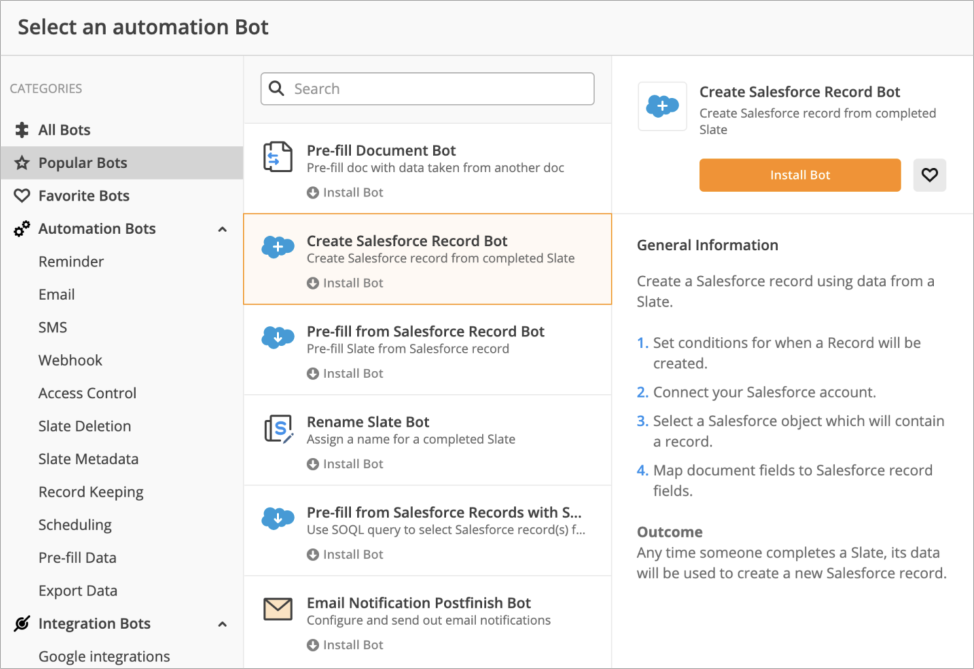Click the Popular Bots star icon

(x=22, y=163)
